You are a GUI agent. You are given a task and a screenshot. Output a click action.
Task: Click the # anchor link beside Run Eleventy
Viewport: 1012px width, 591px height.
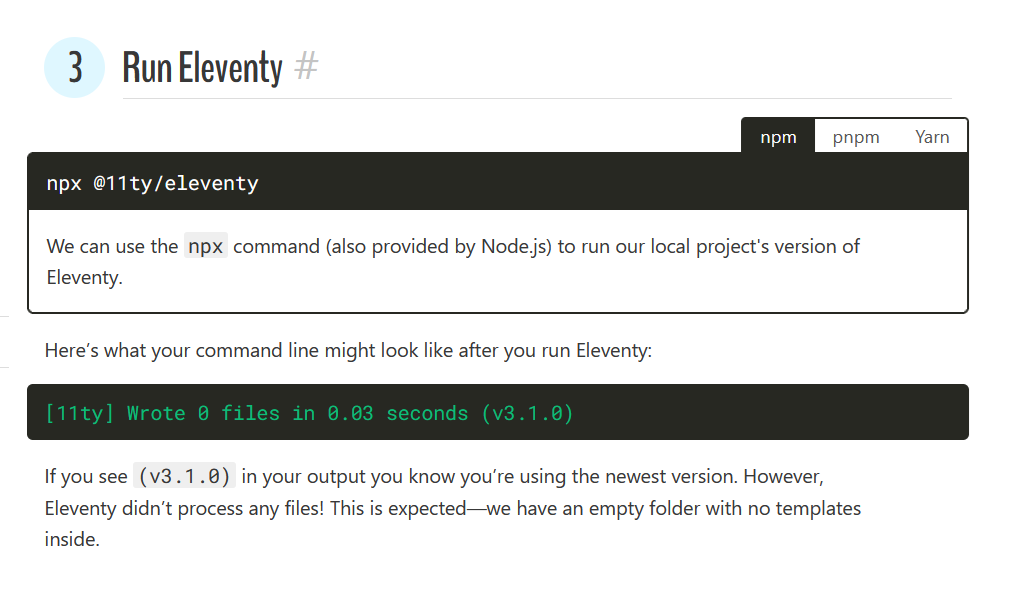click(307, 66)
